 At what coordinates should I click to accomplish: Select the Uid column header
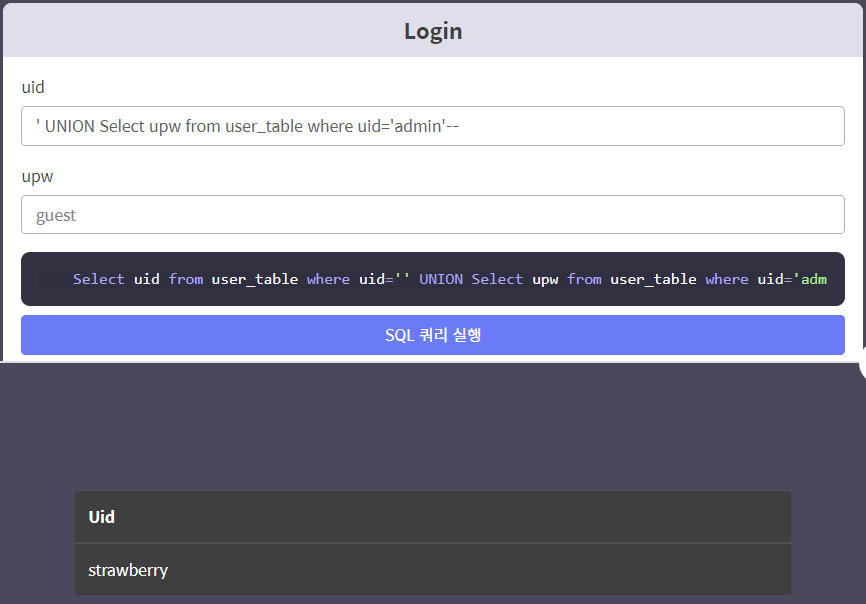click(x=432, y=517)
